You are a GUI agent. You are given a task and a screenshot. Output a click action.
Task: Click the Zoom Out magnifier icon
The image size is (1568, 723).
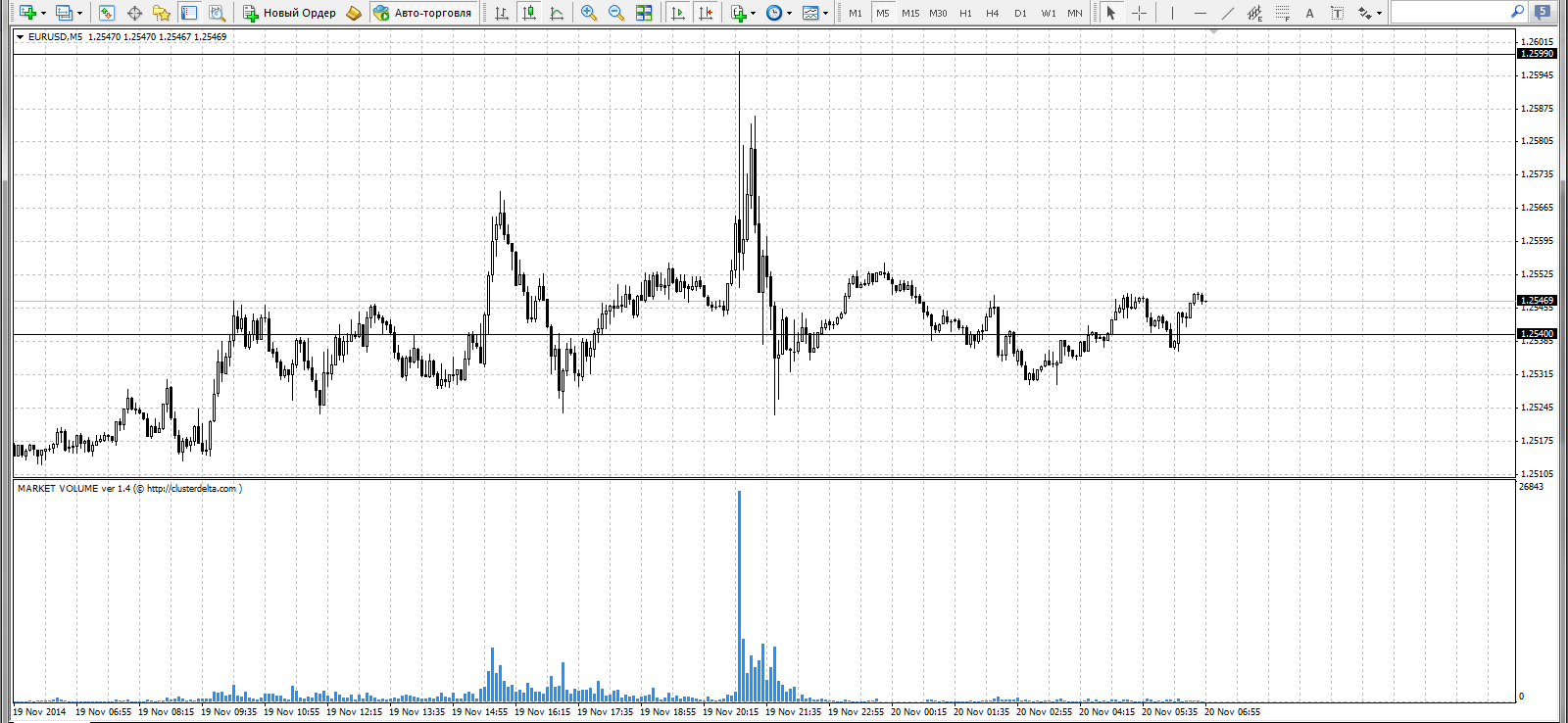(x=615, y=13)
